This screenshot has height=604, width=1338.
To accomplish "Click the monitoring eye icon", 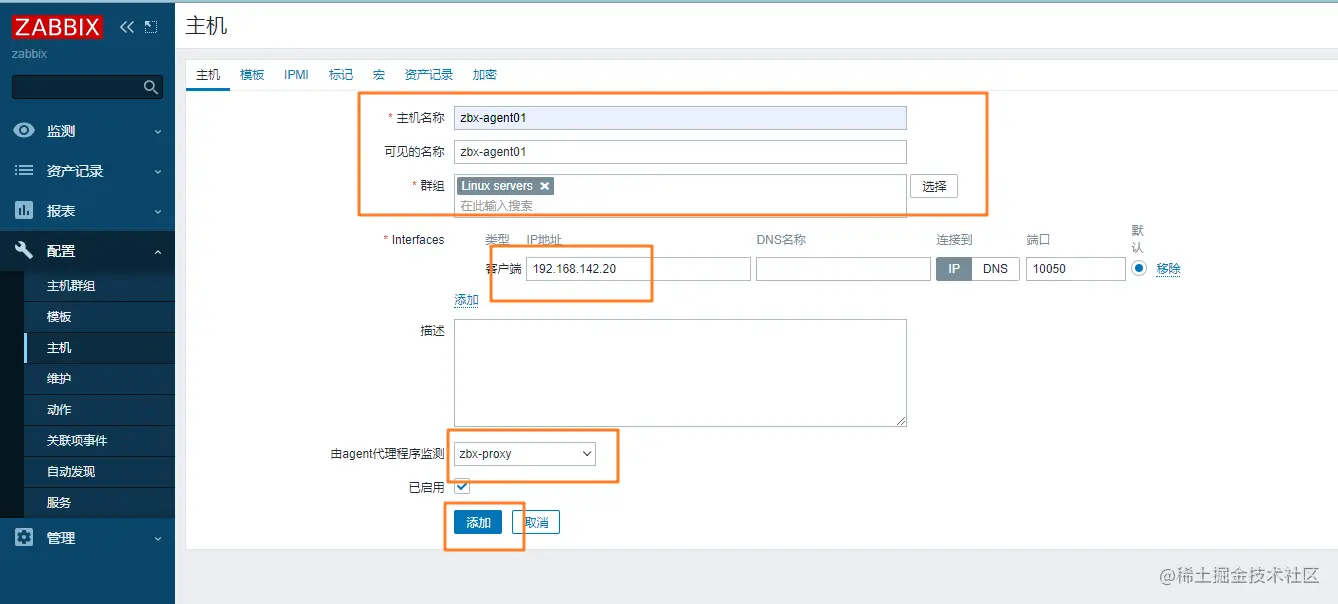I will tap(24, 131).
